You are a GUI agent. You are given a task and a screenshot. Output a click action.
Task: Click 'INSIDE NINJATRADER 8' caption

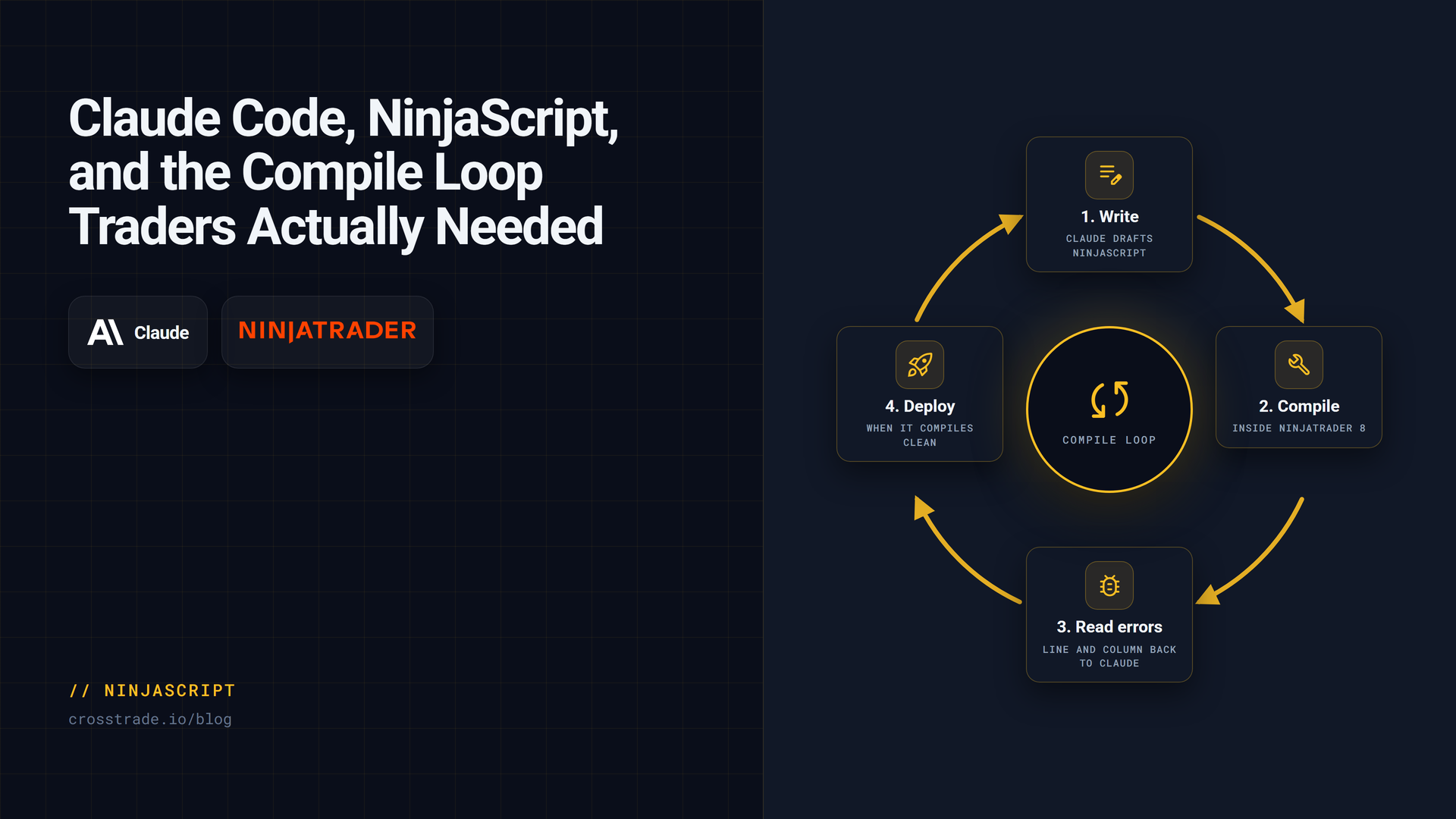pos(1299,428)
